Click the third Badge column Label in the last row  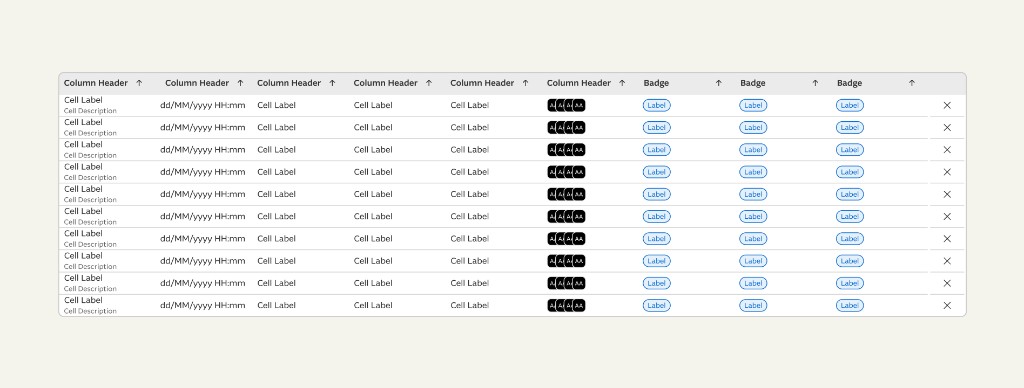pos(850,305)
